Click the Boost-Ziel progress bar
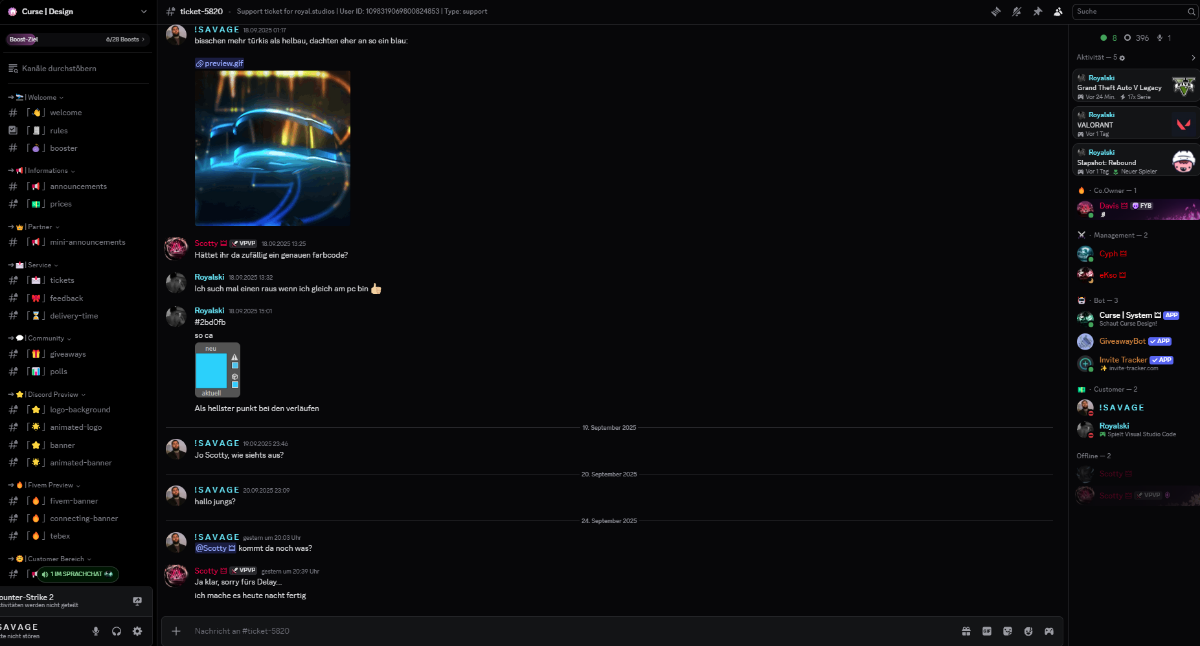 [76, 39]
